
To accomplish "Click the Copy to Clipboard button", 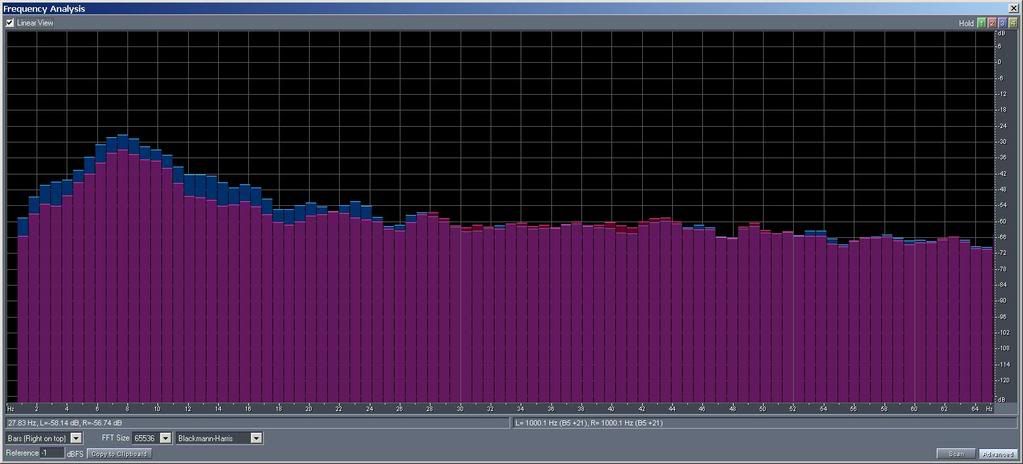I will pos(120,453).
